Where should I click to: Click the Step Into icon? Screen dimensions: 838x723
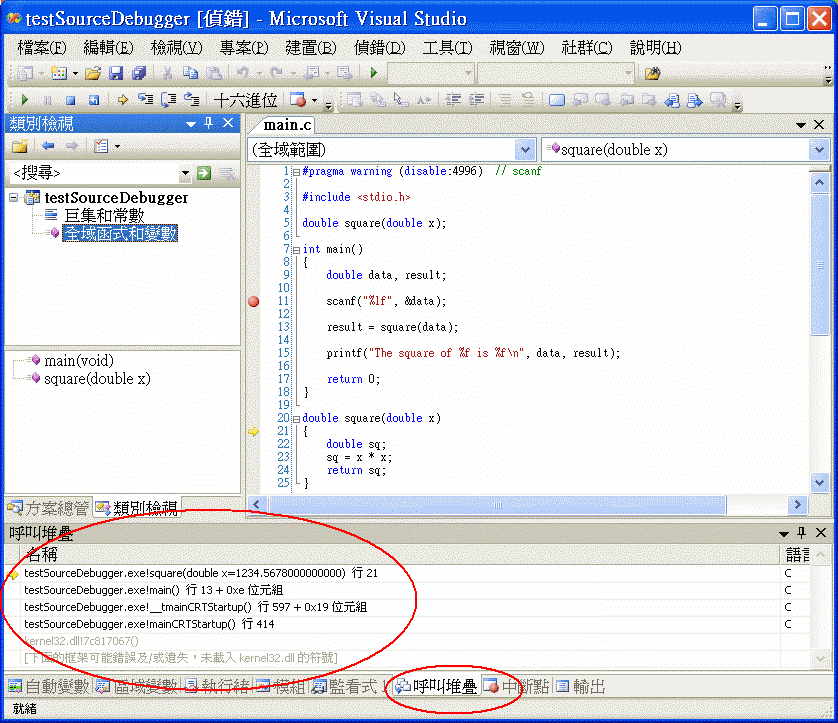(145, 99)
